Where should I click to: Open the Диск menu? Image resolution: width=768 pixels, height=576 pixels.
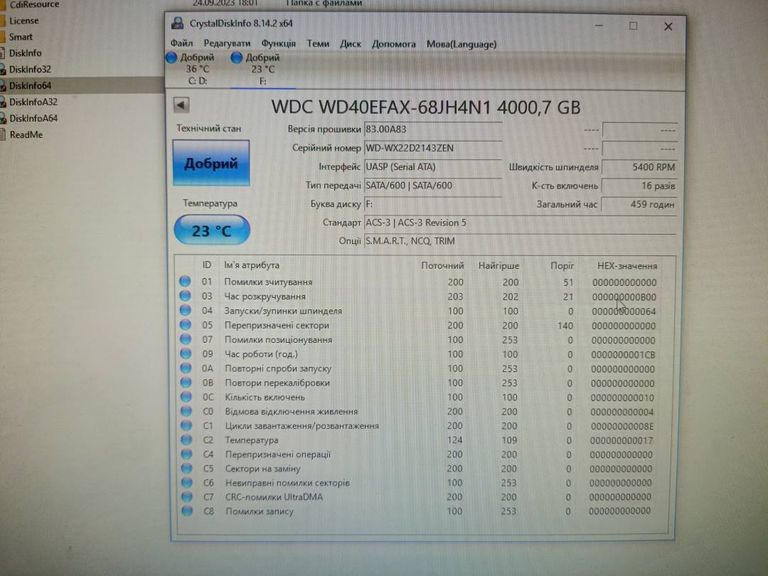[x=350, y=44]
